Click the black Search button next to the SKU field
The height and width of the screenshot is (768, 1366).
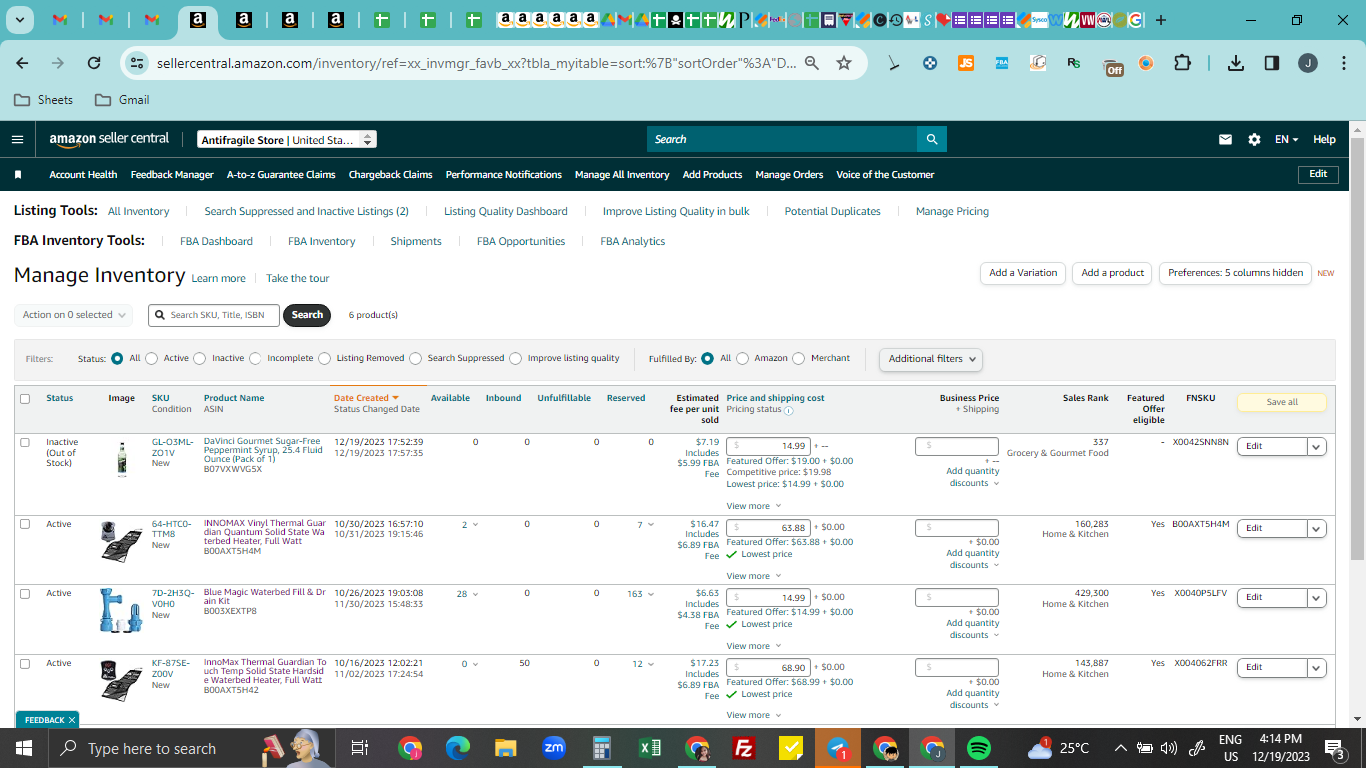307,315
